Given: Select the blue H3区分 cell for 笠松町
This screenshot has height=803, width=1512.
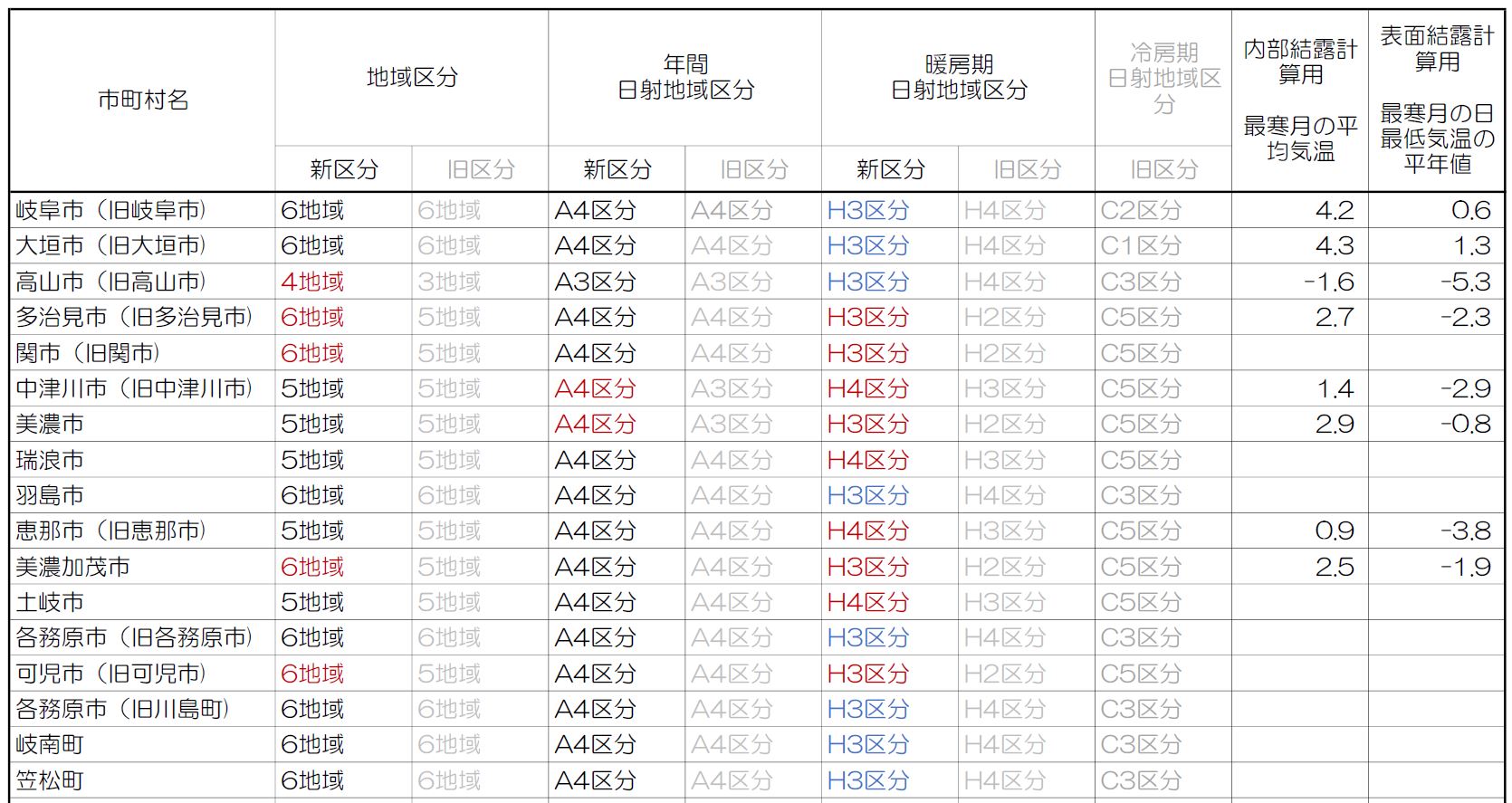Looking at the screenshot, I should click(867, 780).
